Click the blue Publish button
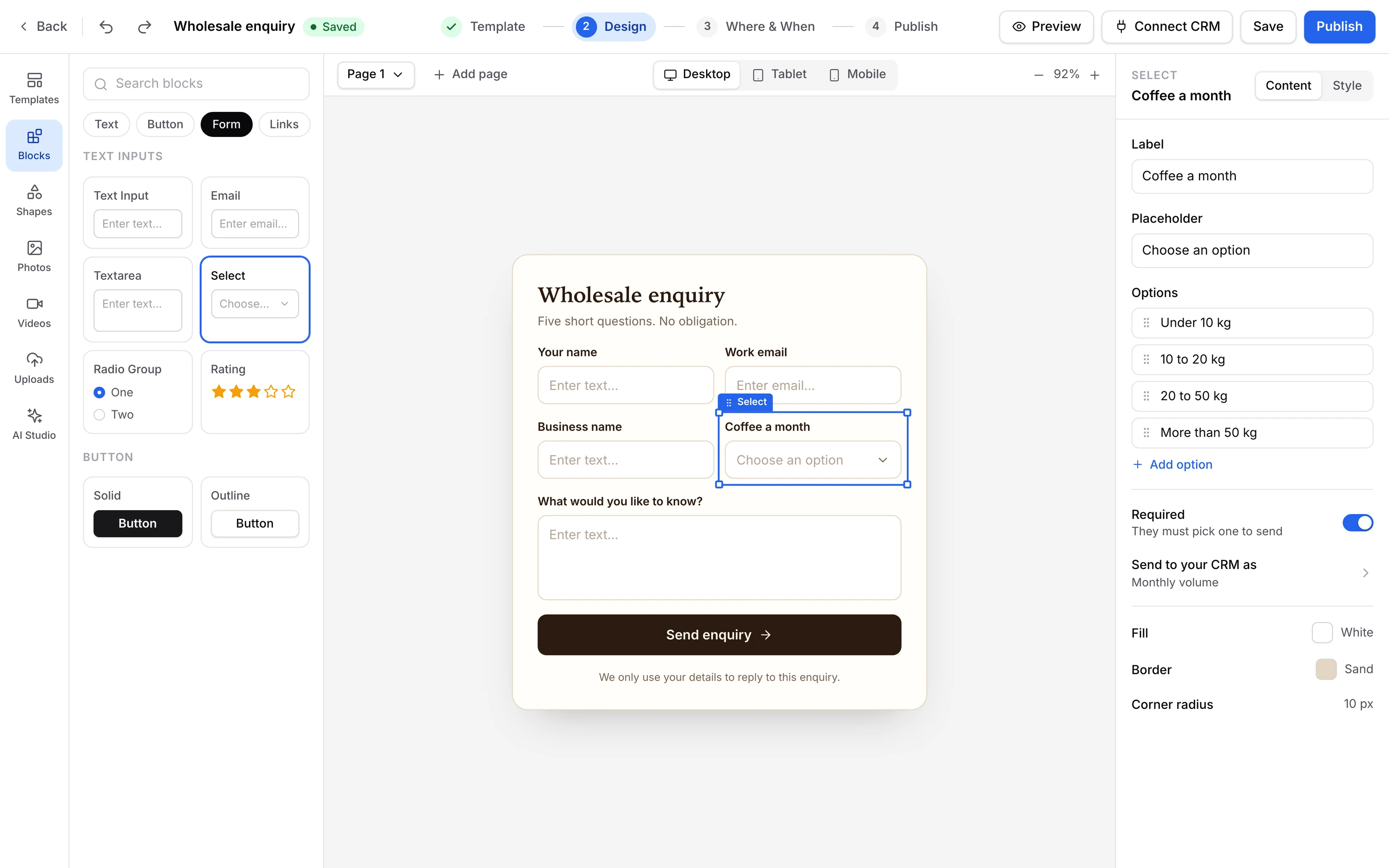The width and height of the screenshot is (1389, 868). click(x=1339, y=27)
